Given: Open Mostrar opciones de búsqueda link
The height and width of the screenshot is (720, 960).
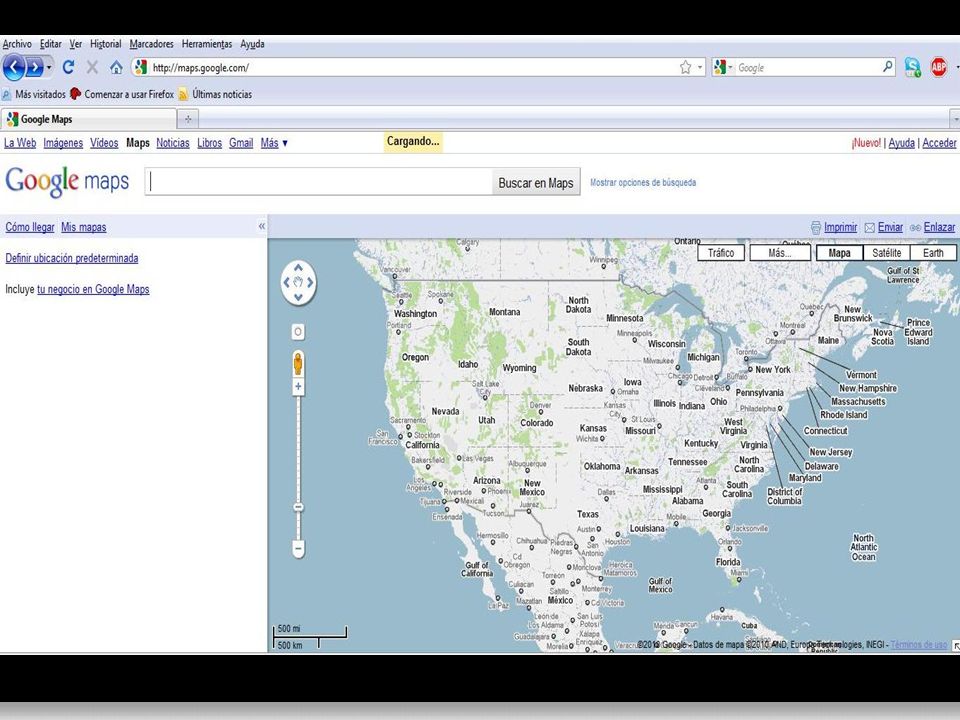Looking at the screenshot, I should (x=643, y=182).
